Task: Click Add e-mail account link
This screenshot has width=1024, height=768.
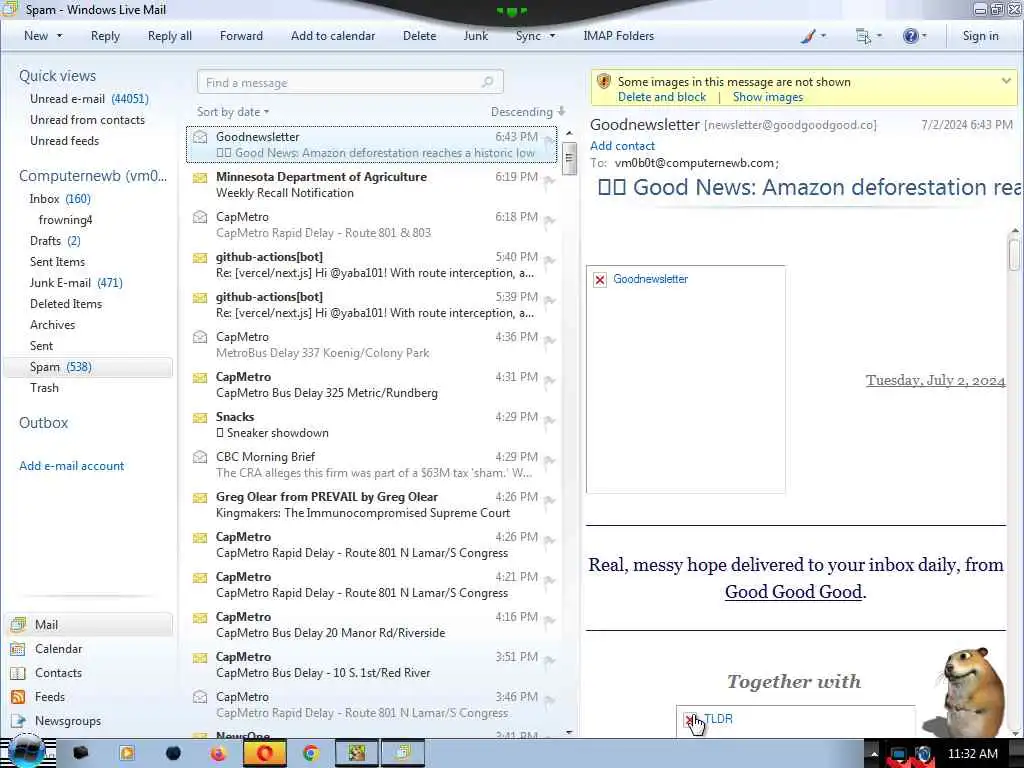Action: coord(71,466)
